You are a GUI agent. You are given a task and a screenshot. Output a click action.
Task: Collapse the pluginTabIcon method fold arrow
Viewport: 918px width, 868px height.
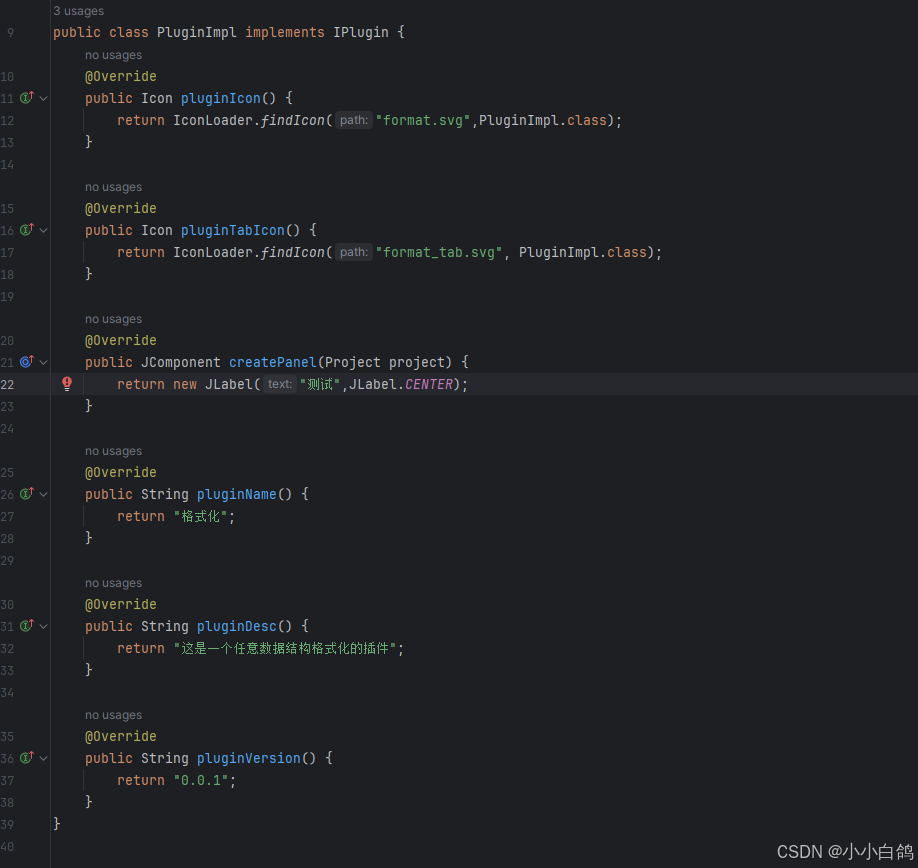[43, 231]
